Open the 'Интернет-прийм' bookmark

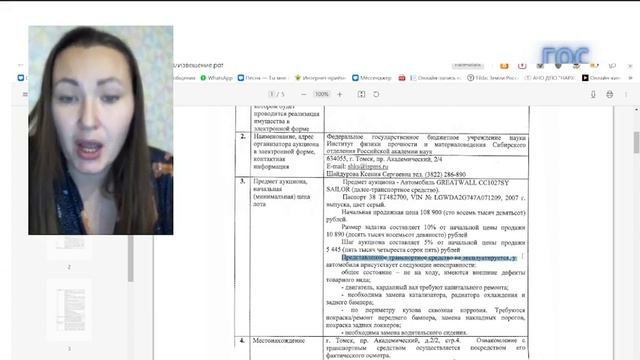point(320,78)
